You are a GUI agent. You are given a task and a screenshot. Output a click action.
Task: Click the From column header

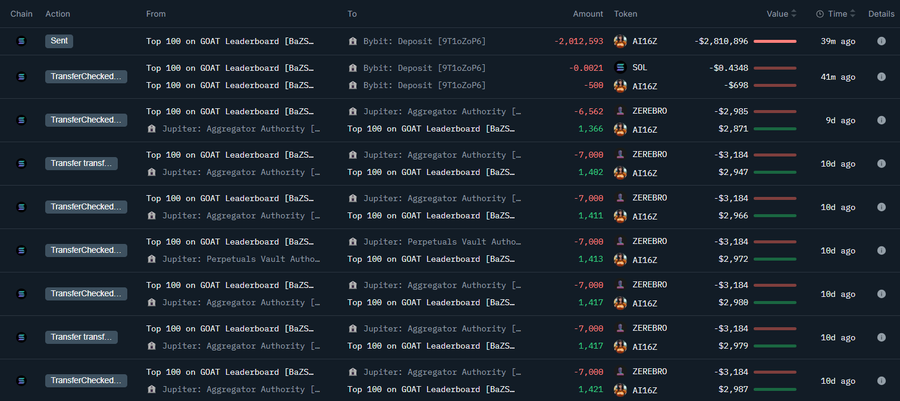[156, 14]
